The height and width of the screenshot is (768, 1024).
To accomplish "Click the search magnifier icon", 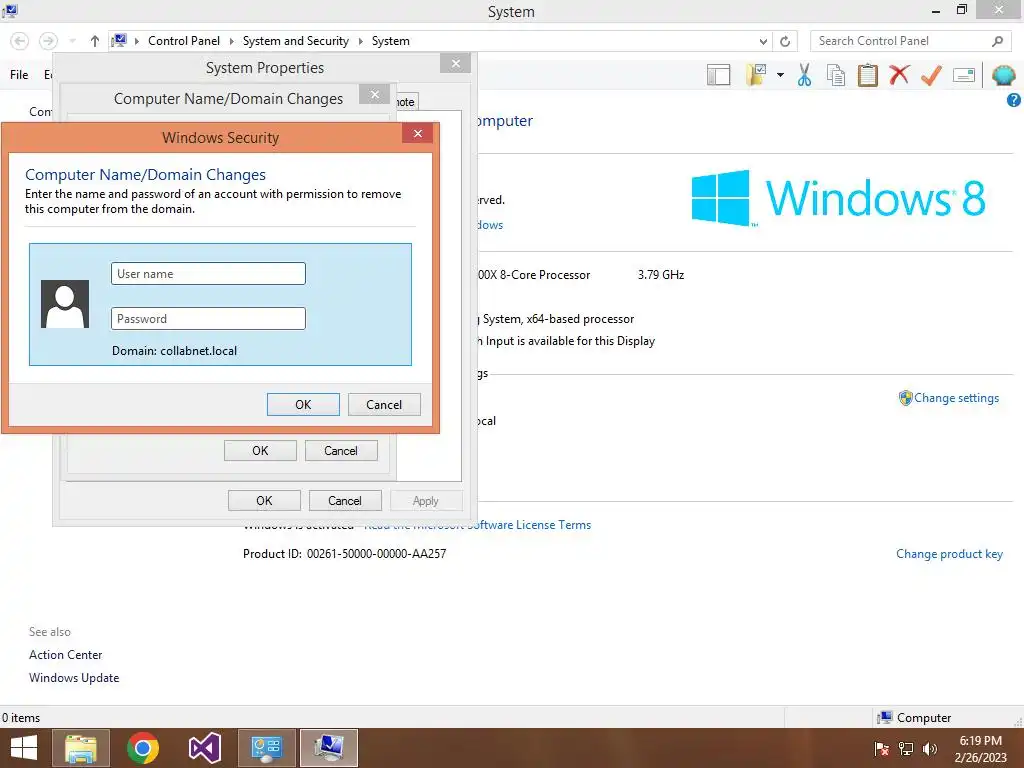I will tap(997, 41).
